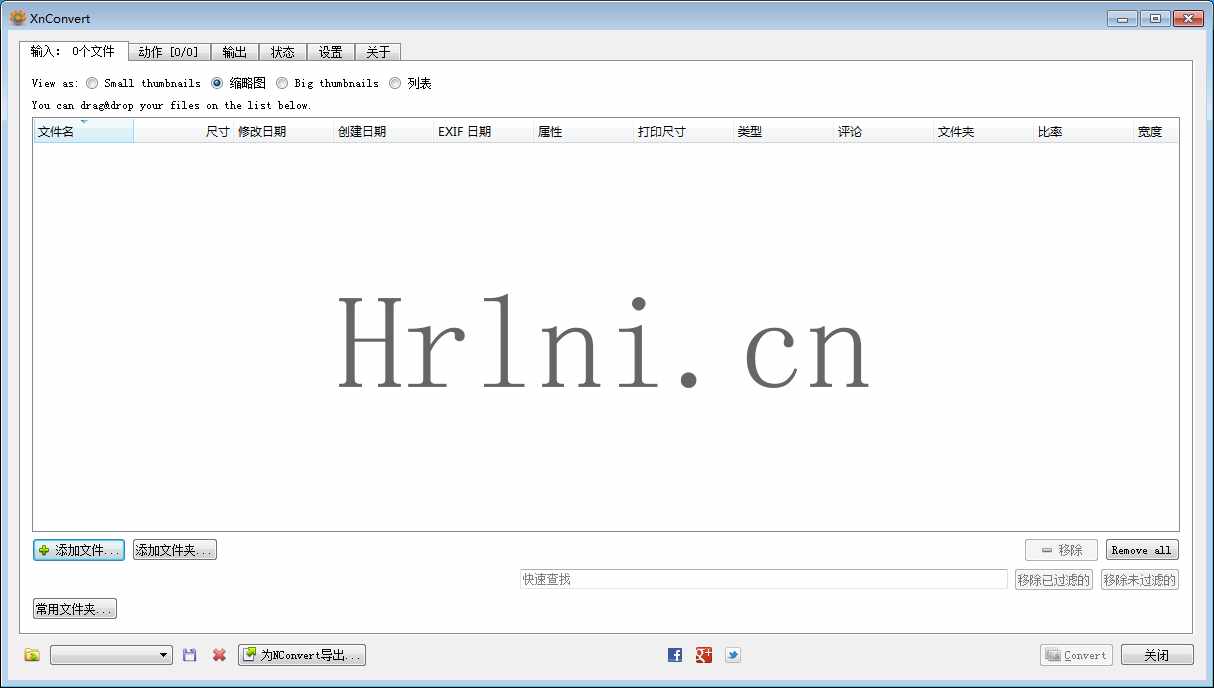Open the 输出 tab
This screenshot has height=688, width=1214.
235,52
